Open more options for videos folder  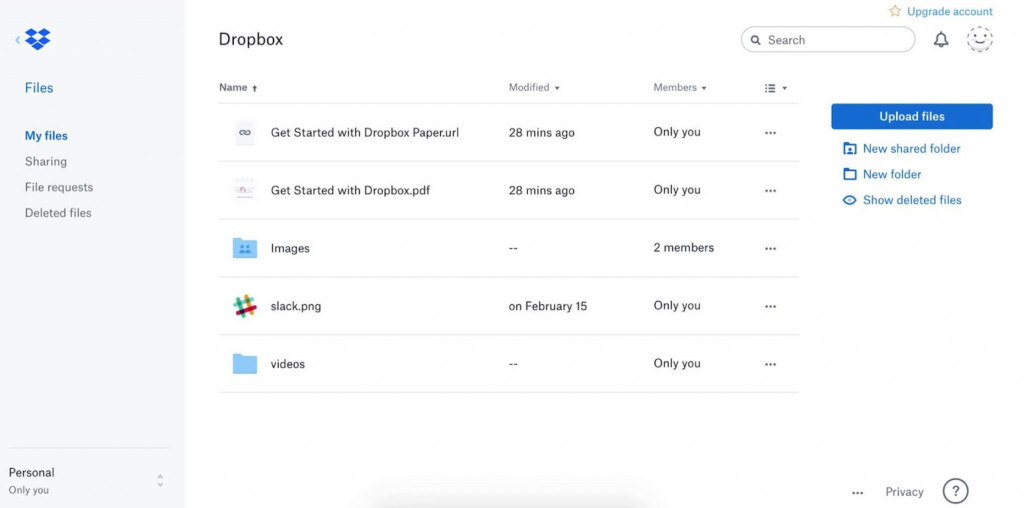coord(771,364)
